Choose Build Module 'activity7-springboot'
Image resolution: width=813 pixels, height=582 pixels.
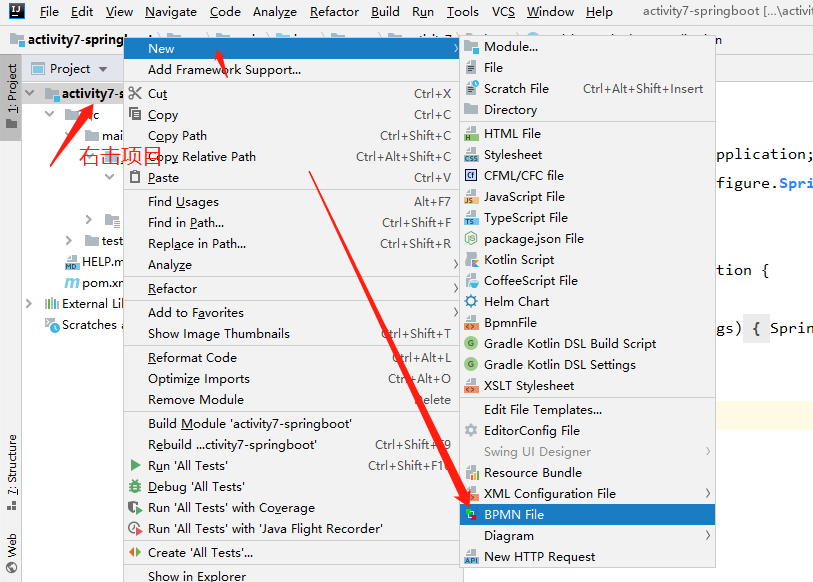pos(291,424)
